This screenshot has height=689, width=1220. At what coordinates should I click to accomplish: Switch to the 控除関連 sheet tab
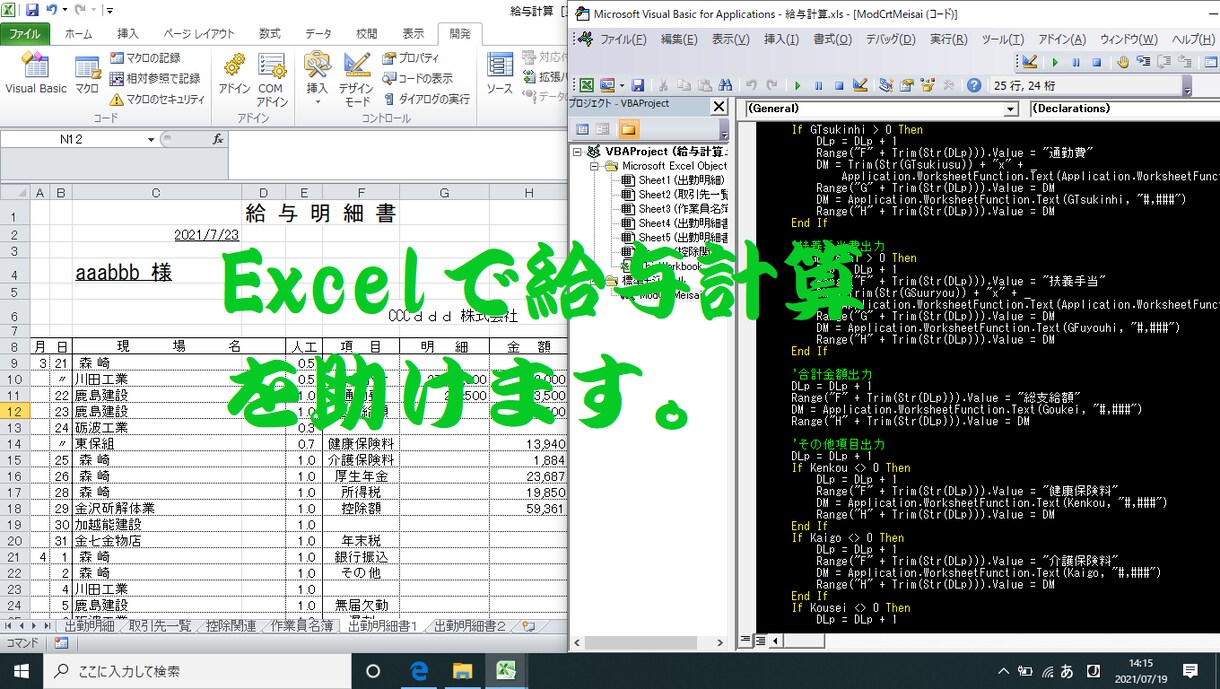[230, 626]
